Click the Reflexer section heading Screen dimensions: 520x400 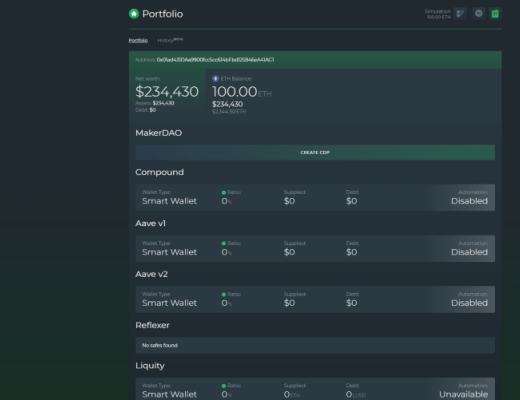[x=152, y=325]
